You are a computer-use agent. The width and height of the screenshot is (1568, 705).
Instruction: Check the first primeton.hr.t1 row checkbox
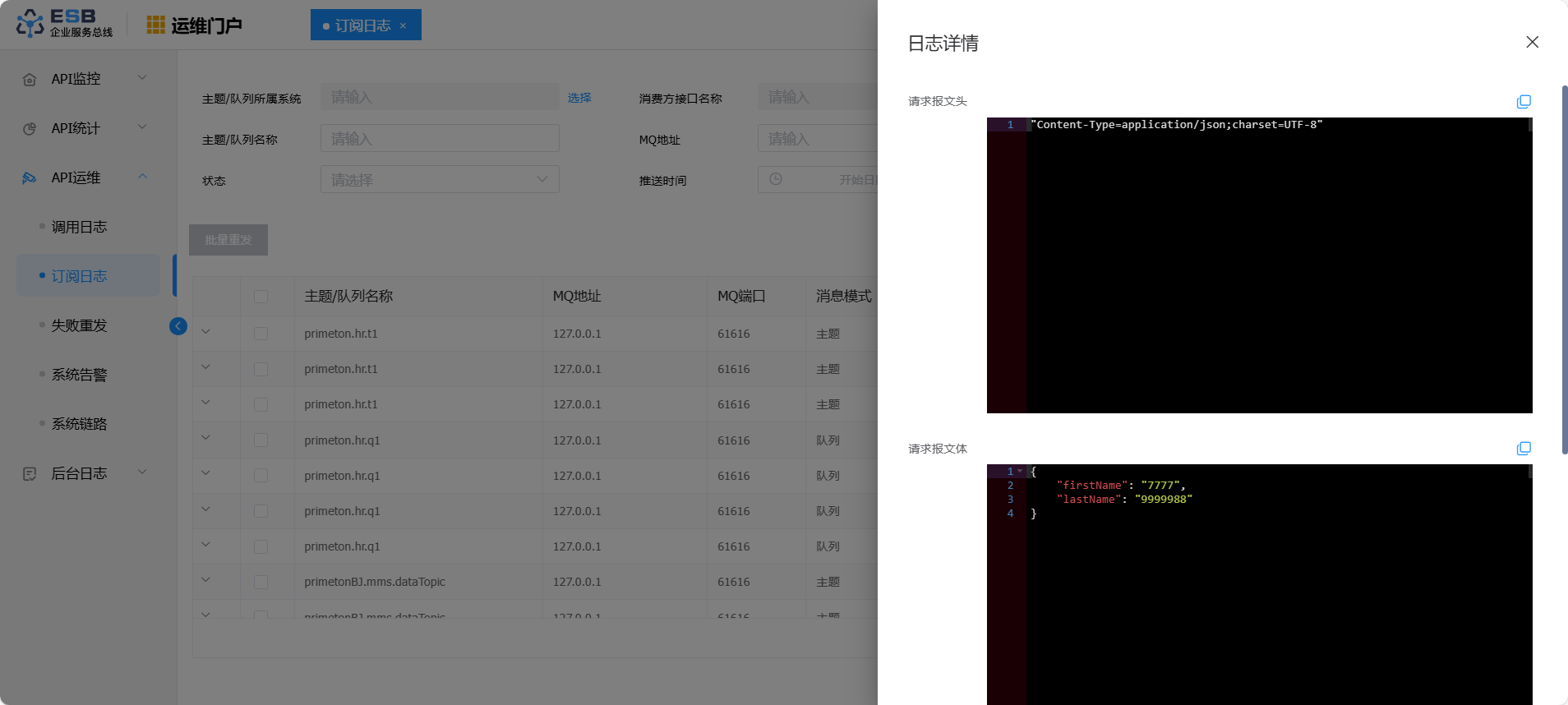tap(261, 334)
